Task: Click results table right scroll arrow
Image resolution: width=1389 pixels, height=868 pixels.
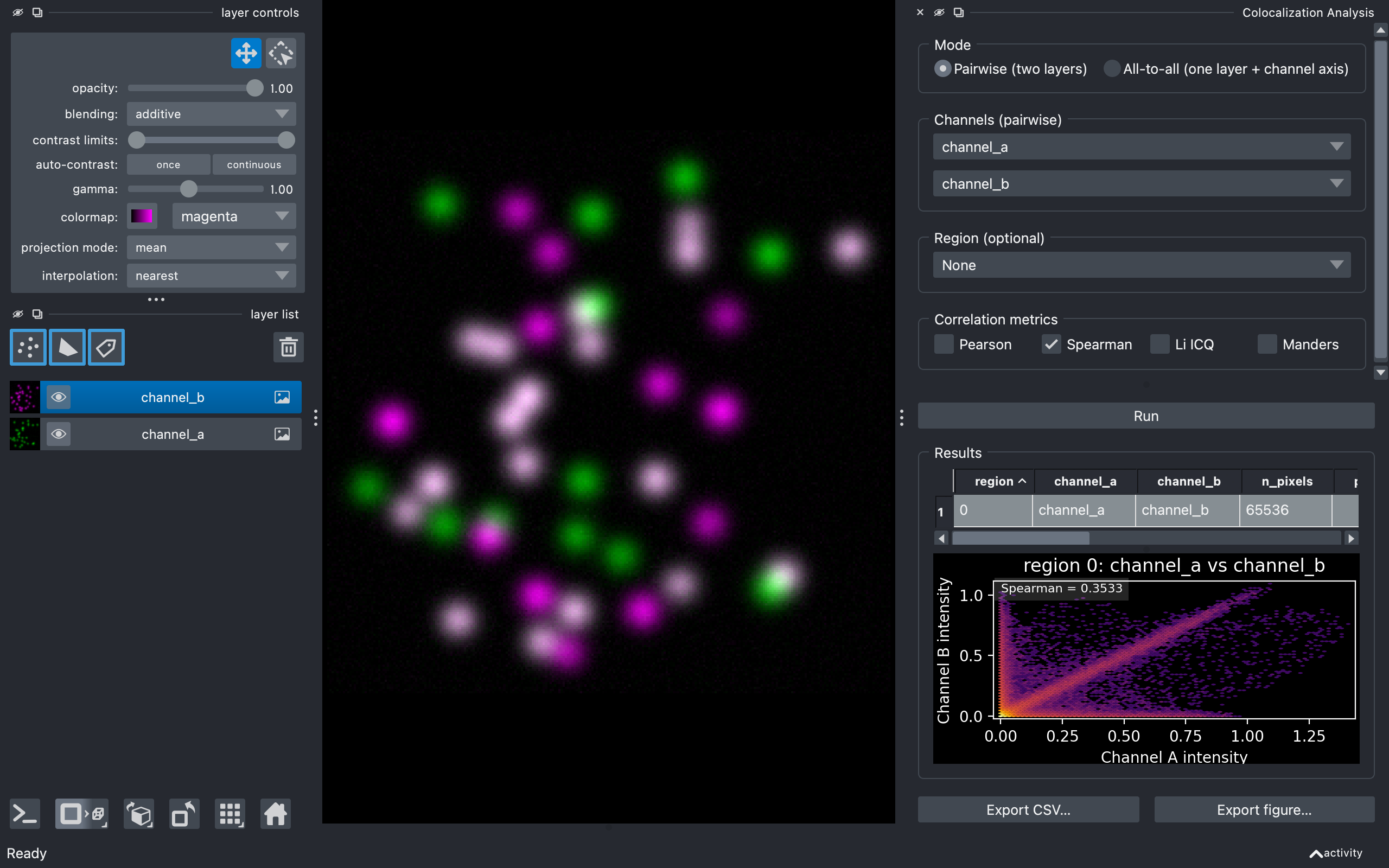Action: [1351, 539]
